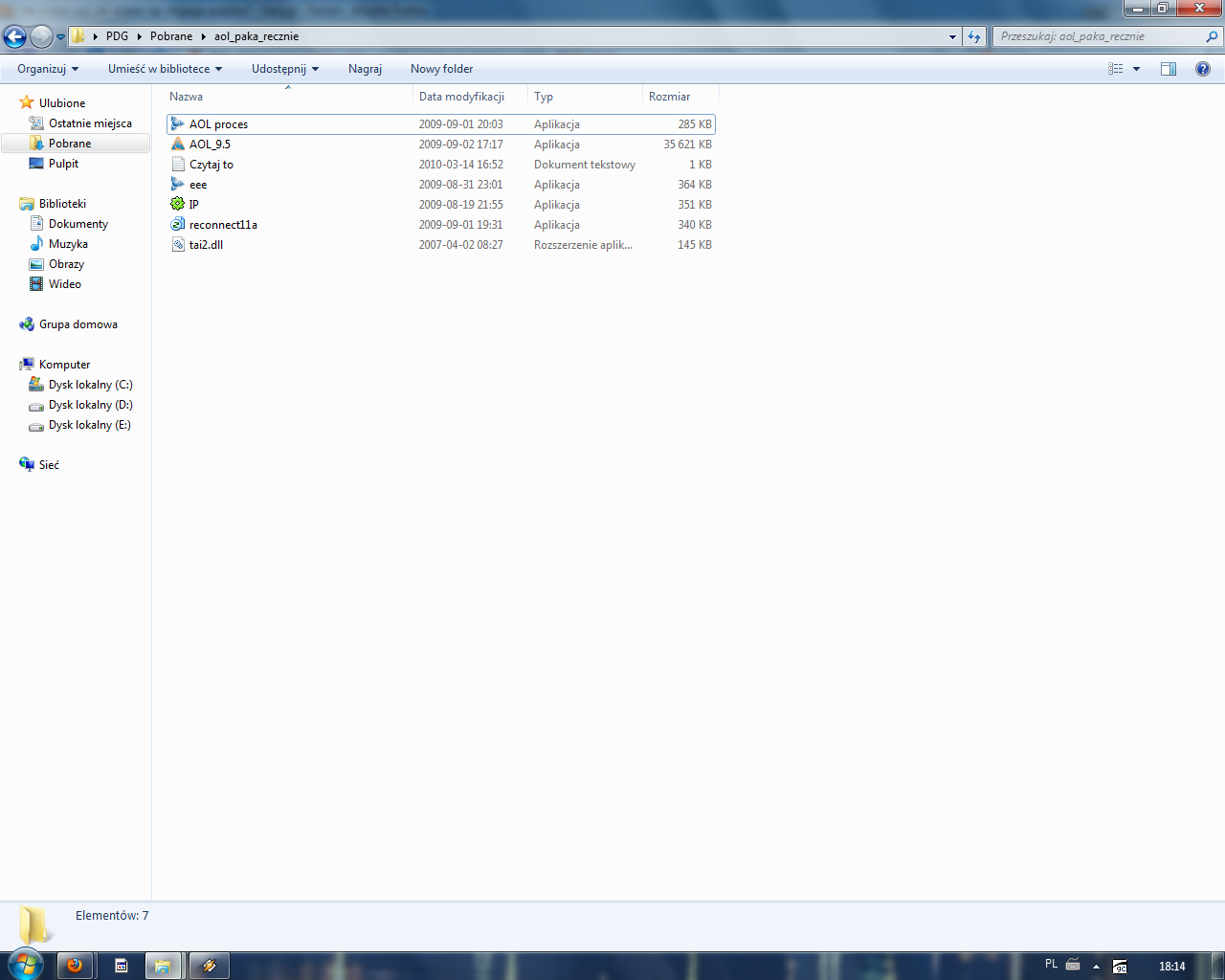The width and height of the screenshot is (1225, 980).
Task: Open the taskbar app right of Explorer
Action: pos(209,965)
